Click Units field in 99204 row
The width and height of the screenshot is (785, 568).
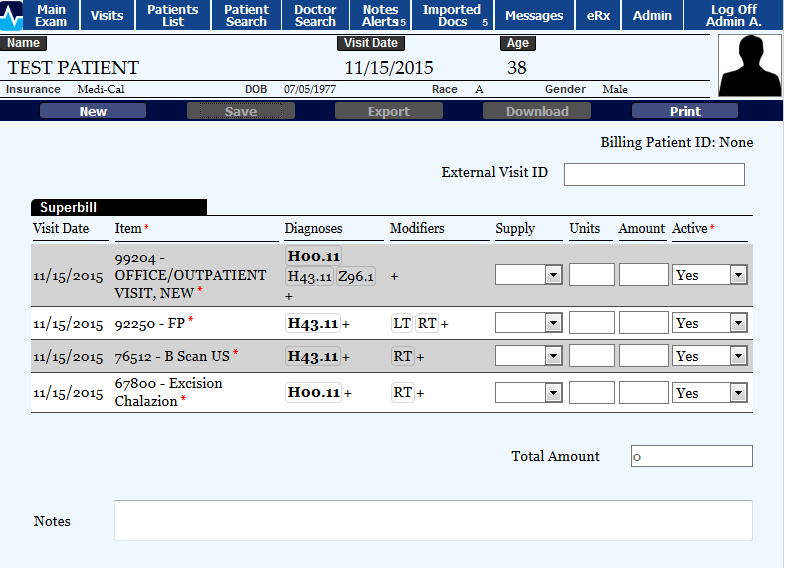click(592, 275)
